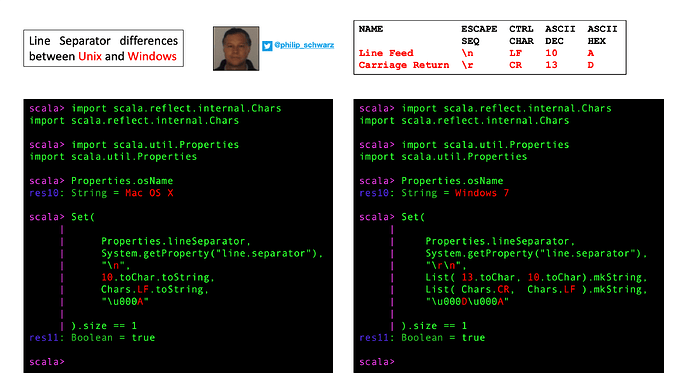The height and width of the screenshot is (388, 690).
Task: Click the 10.toChar.toString line
Action: pyautogui.click(x=158, y=278)
